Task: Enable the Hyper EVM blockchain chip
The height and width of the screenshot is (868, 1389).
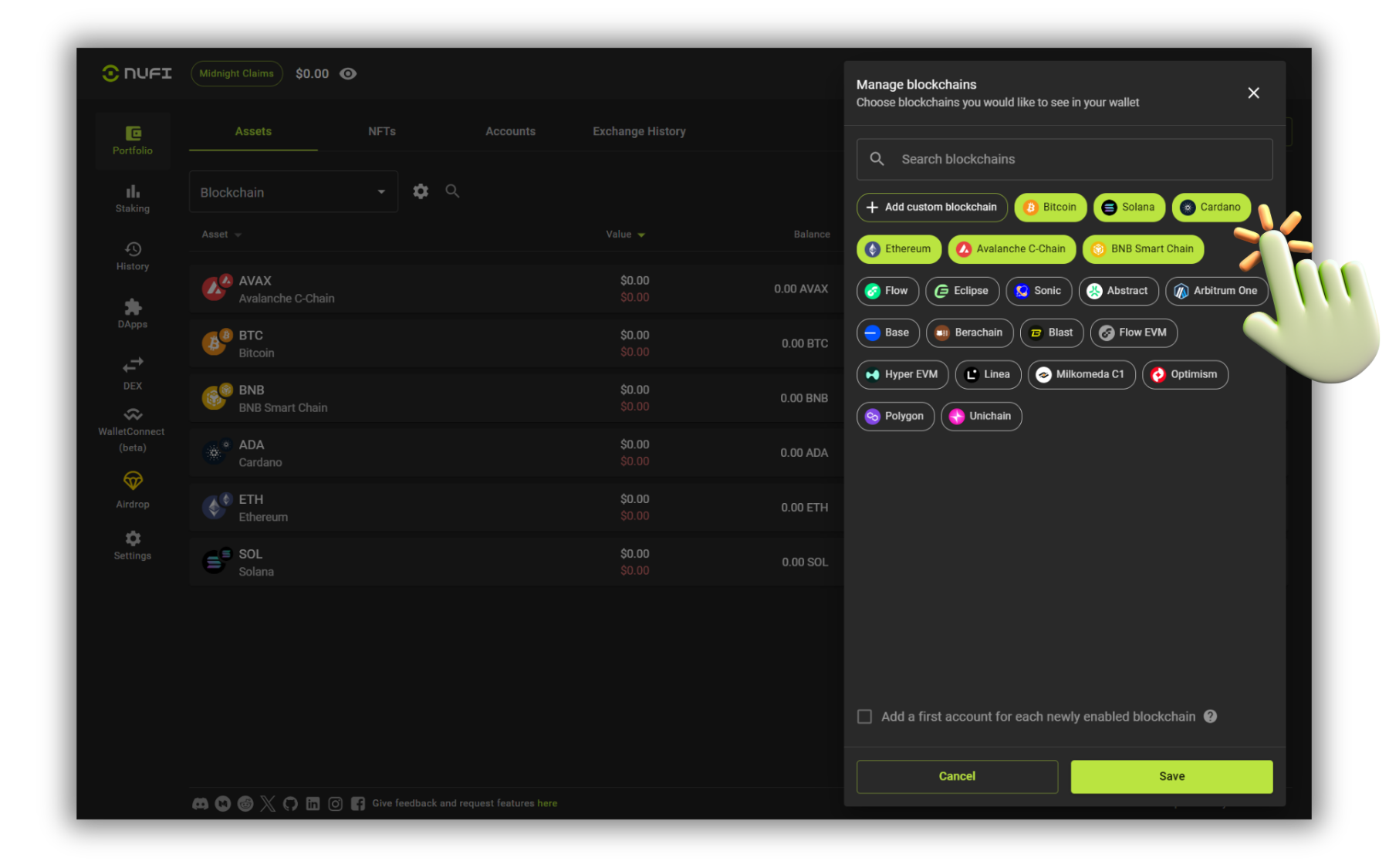Action: coord(902,374)
